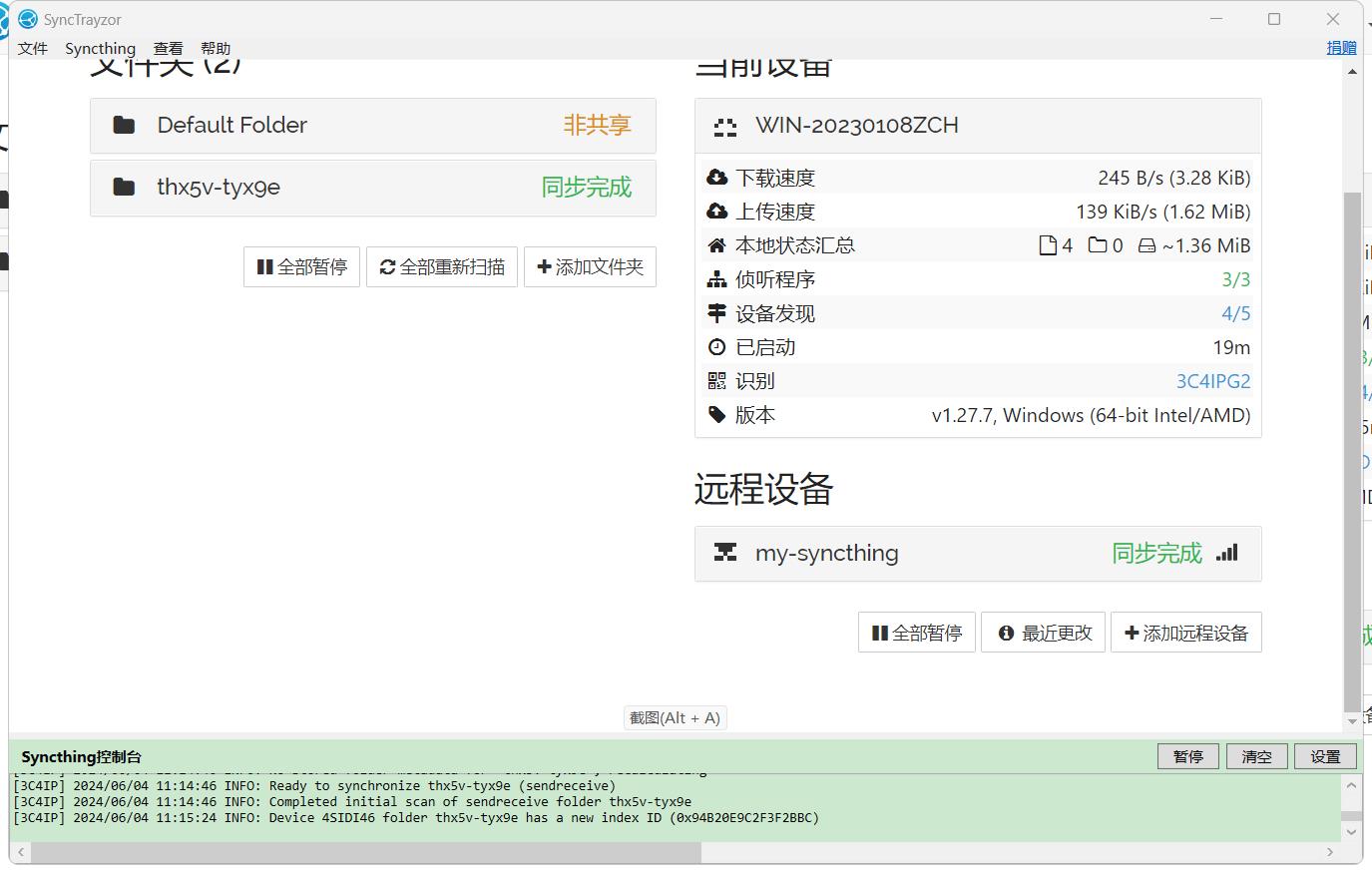Click the console 暂停 button
This screenshot has width=1372, height=873.
point(1188,756)
